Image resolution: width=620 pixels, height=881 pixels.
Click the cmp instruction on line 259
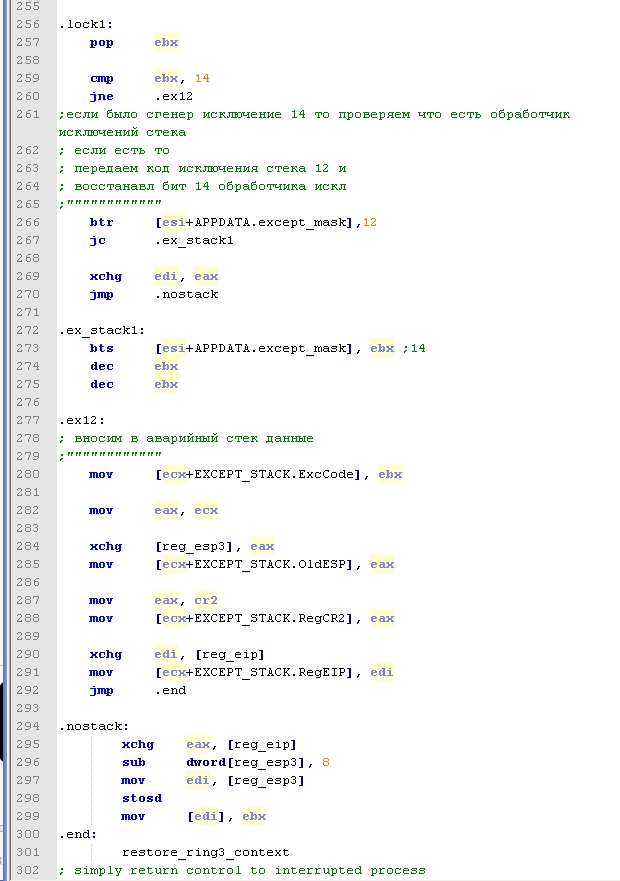[x=101, y=78]
